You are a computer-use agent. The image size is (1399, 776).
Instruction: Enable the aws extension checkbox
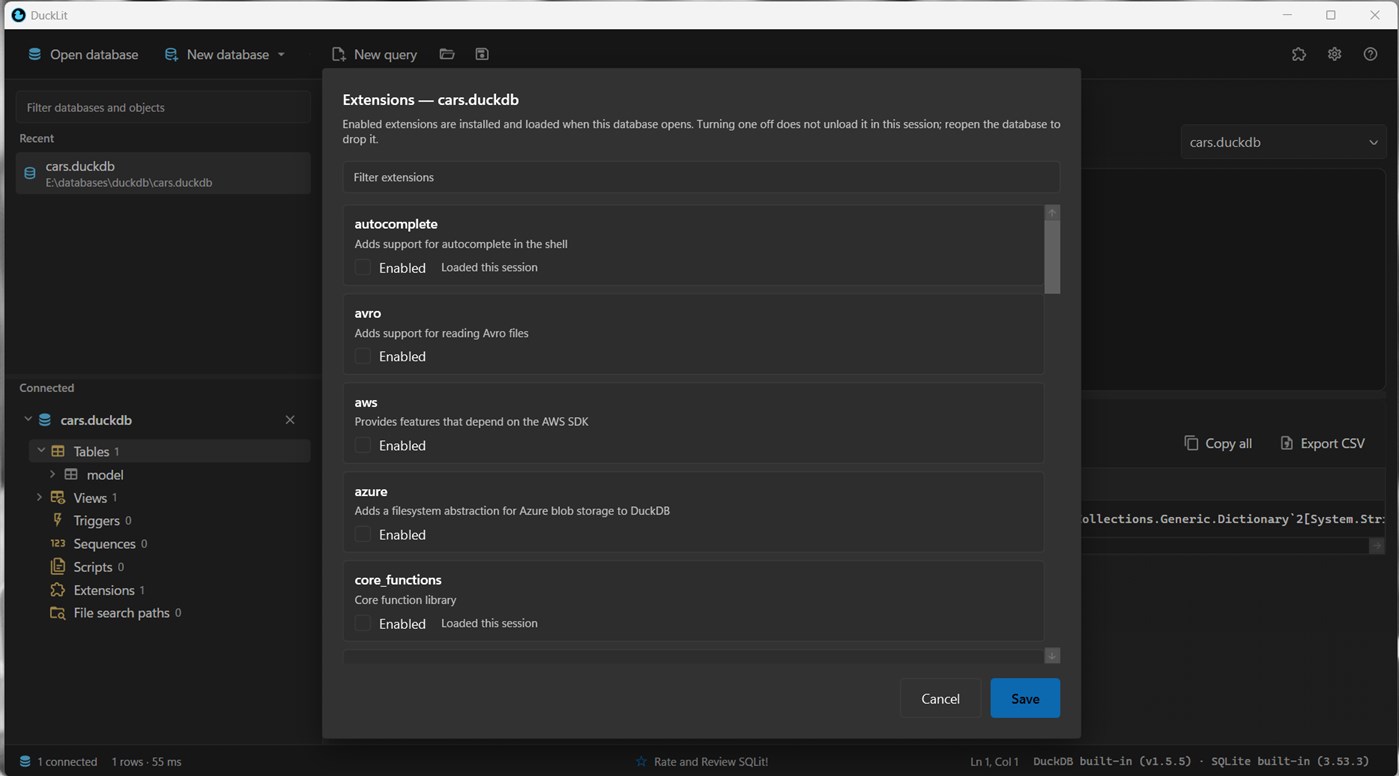(x=363, y=445)
